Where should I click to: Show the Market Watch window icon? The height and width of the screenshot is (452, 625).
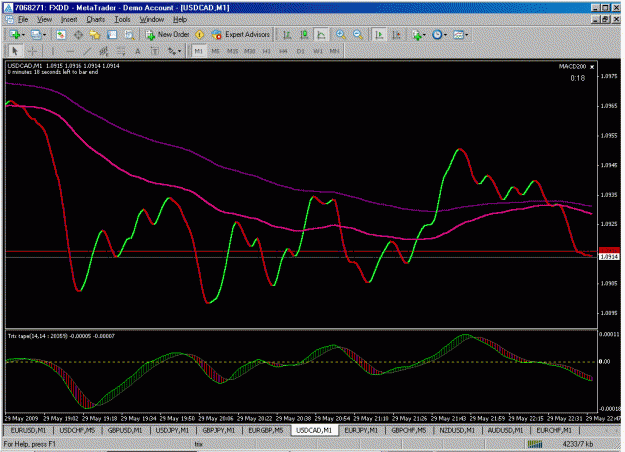pos(61,35)
